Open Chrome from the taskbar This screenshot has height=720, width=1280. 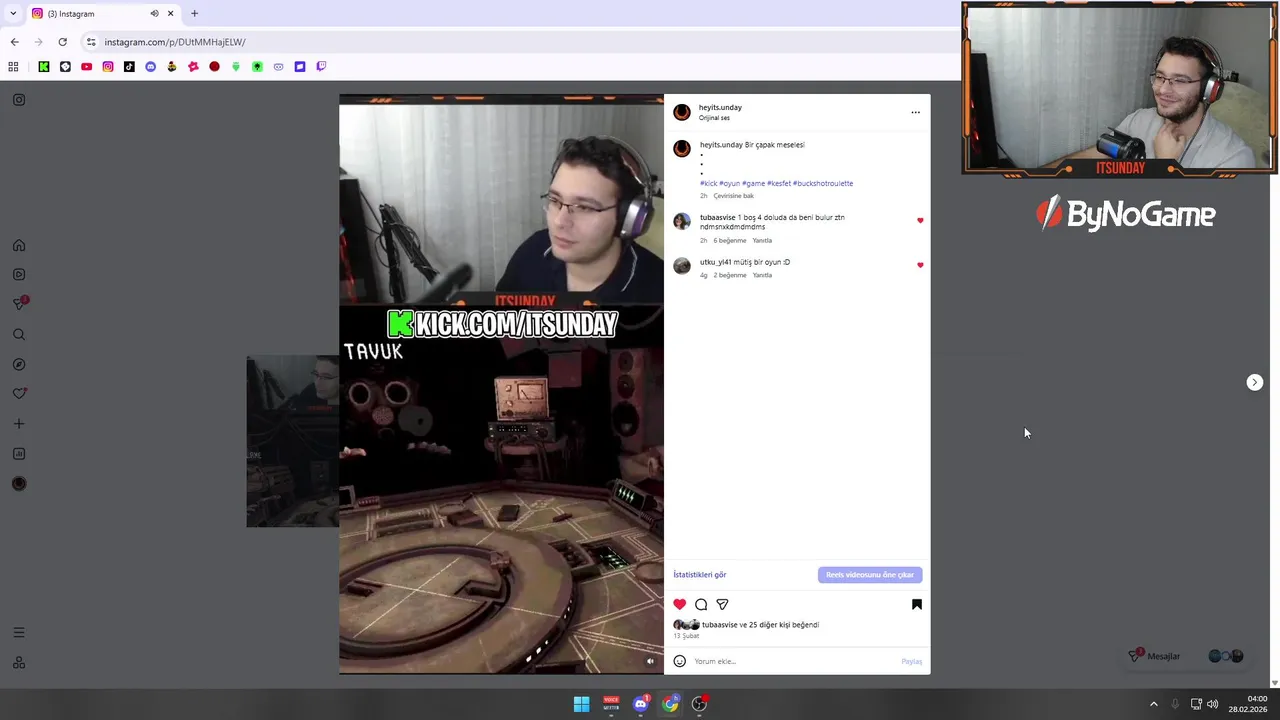[670, 704]
